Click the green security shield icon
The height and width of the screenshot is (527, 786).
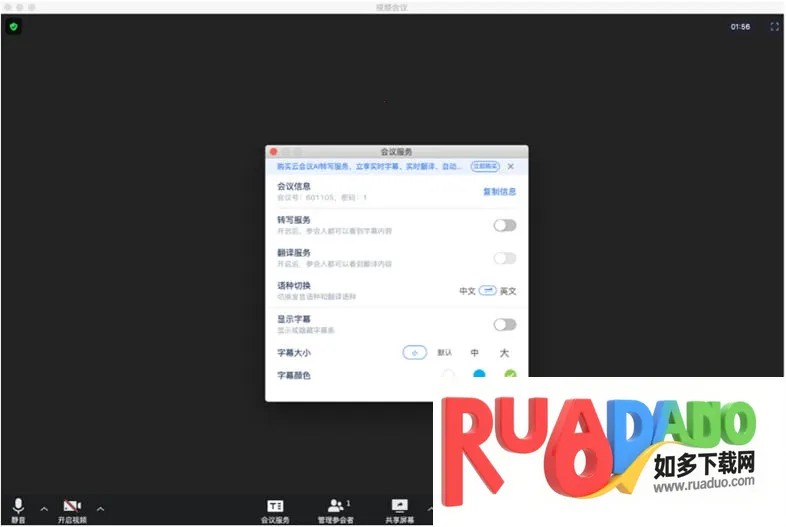point(13,27)
